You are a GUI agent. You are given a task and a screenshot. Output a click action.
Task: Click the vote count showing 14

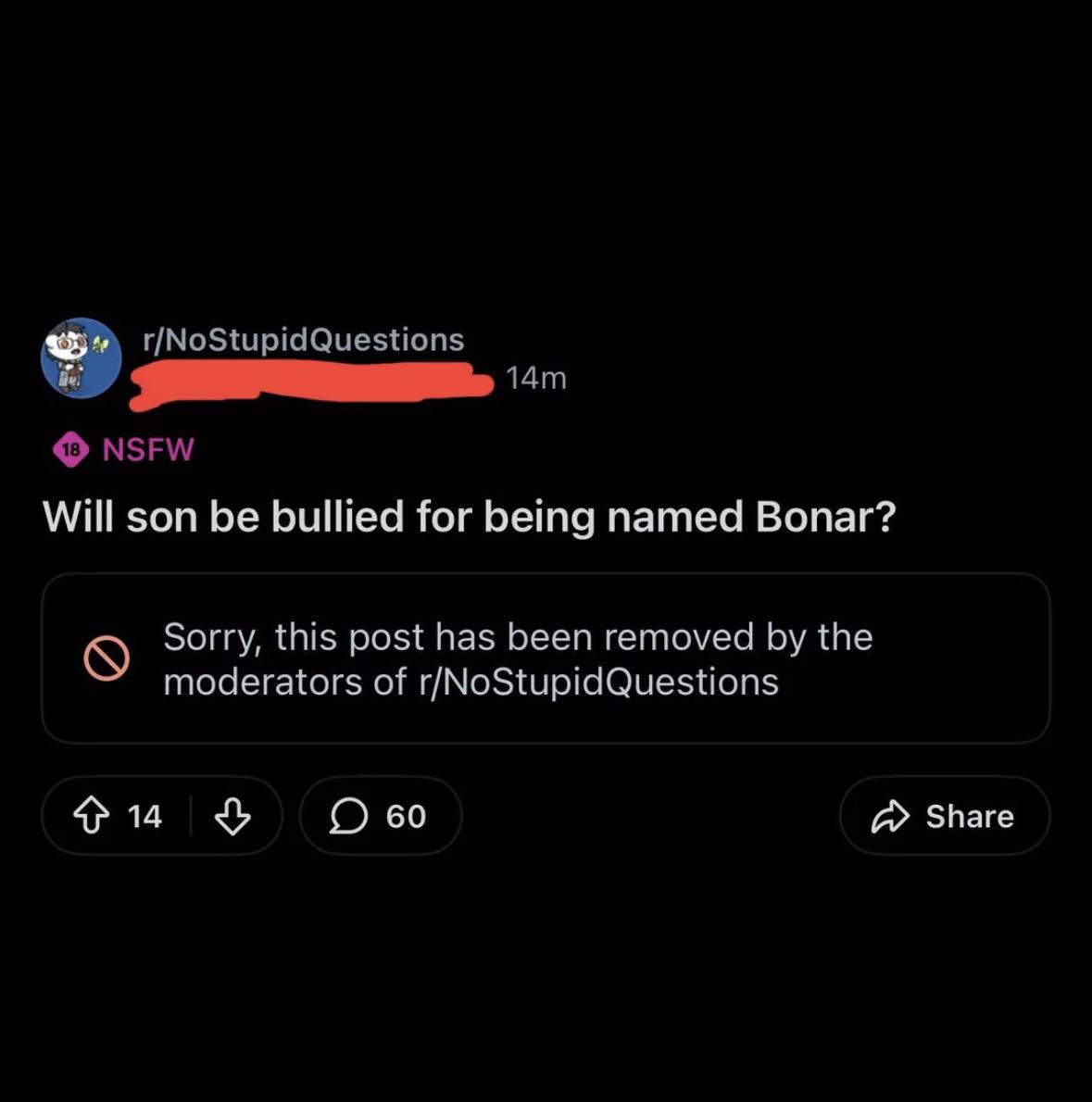coord(145,816)
